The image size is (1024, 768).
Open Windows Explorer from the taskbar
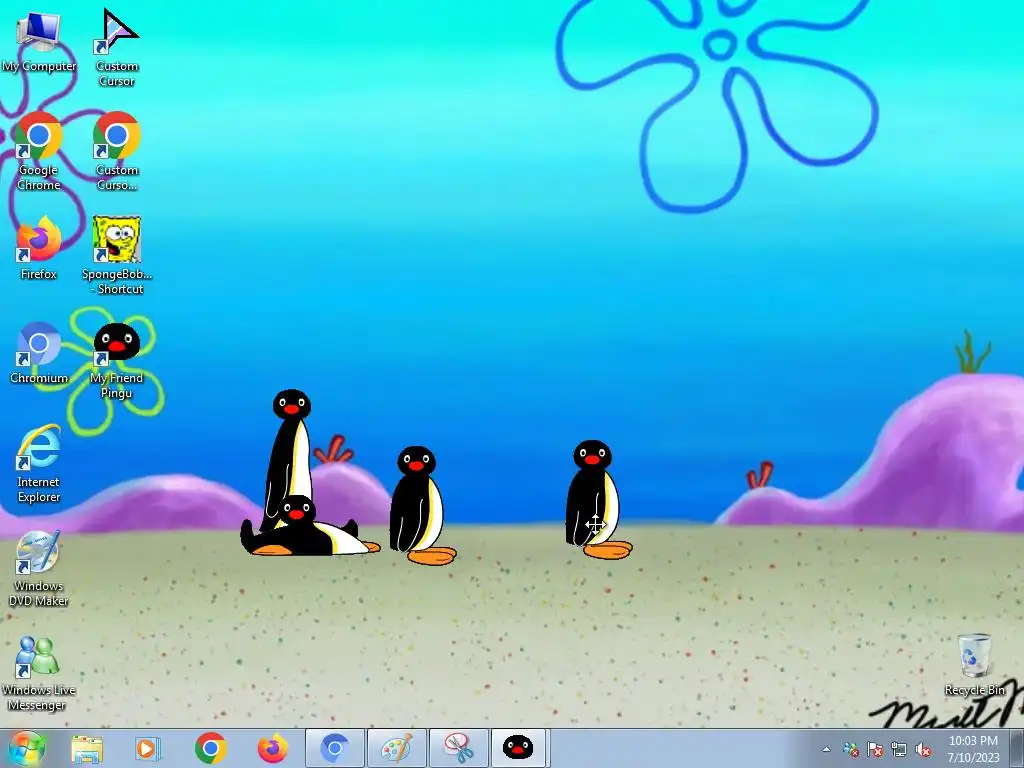(87, 748)
